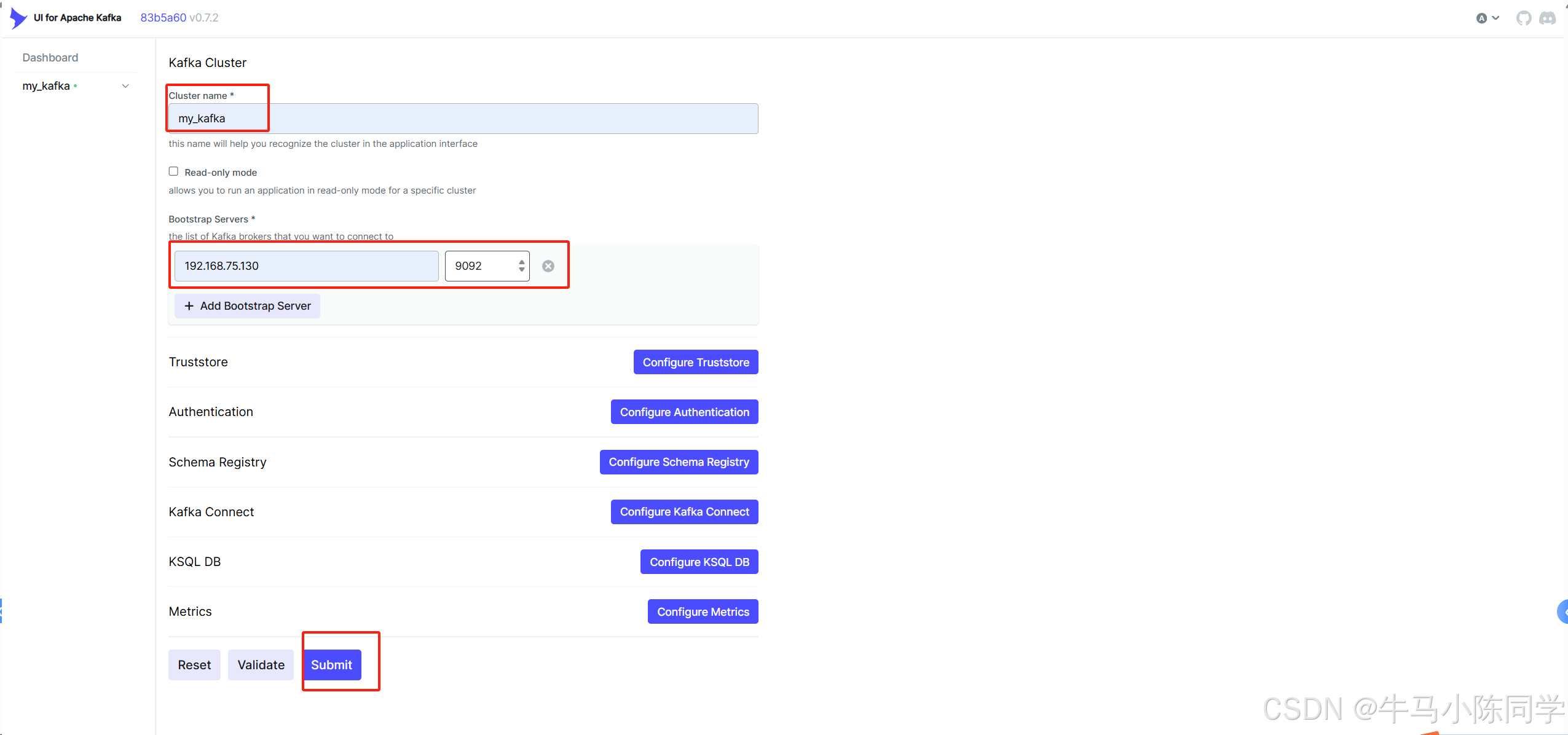The width and height of the screenshot is (1568, 735).
Task: Click Configure Kafka Connect button
Action: pos(685,512)
